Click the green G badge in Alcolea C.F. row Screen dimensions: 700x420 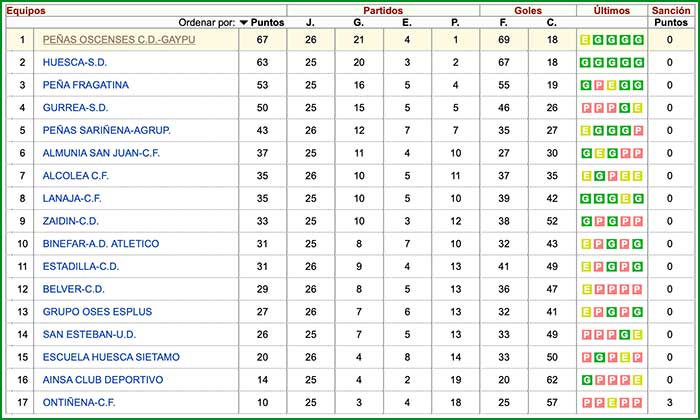pyautogui.click(x=598, y=176)
